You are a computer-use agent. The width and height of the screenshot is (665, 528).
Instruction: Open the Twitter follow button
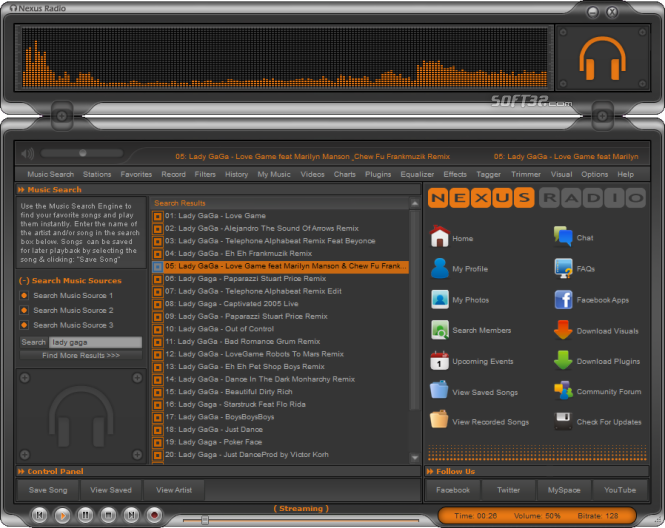509,490
